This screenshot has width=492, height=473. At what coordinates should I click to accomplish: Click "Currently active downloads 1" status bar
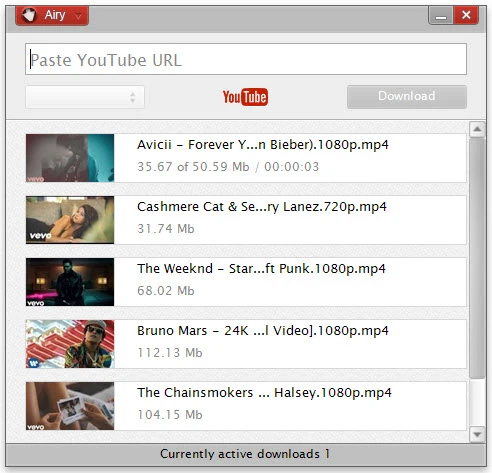246,454
